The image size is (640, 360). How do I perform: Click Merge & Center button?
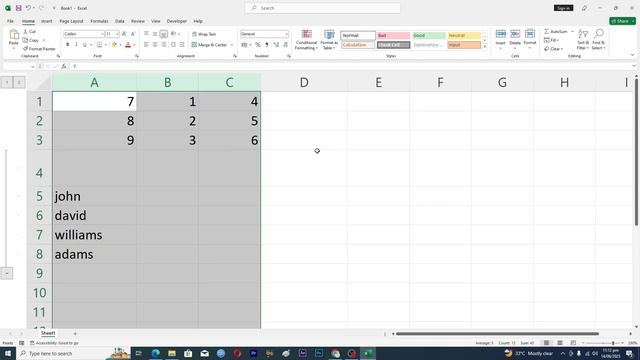[209, 45]
